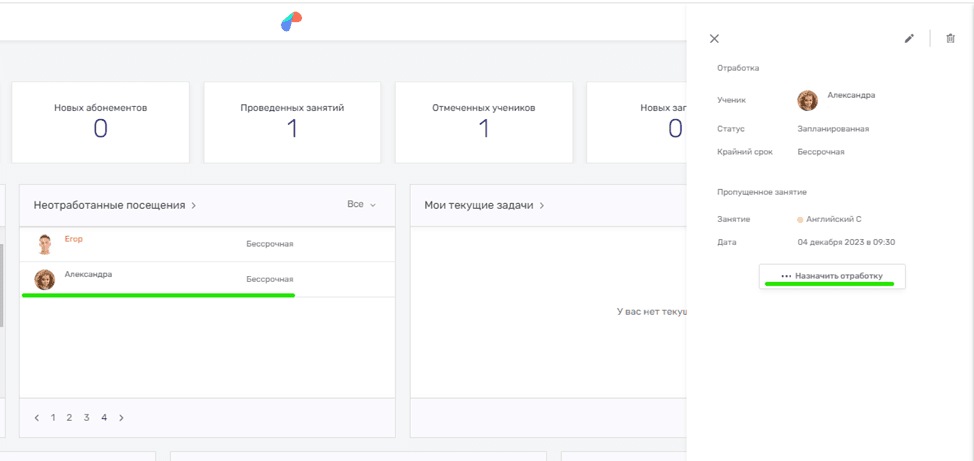
Task: Click the orange dot beside Английский С
Action: click(x=800, y=219)
